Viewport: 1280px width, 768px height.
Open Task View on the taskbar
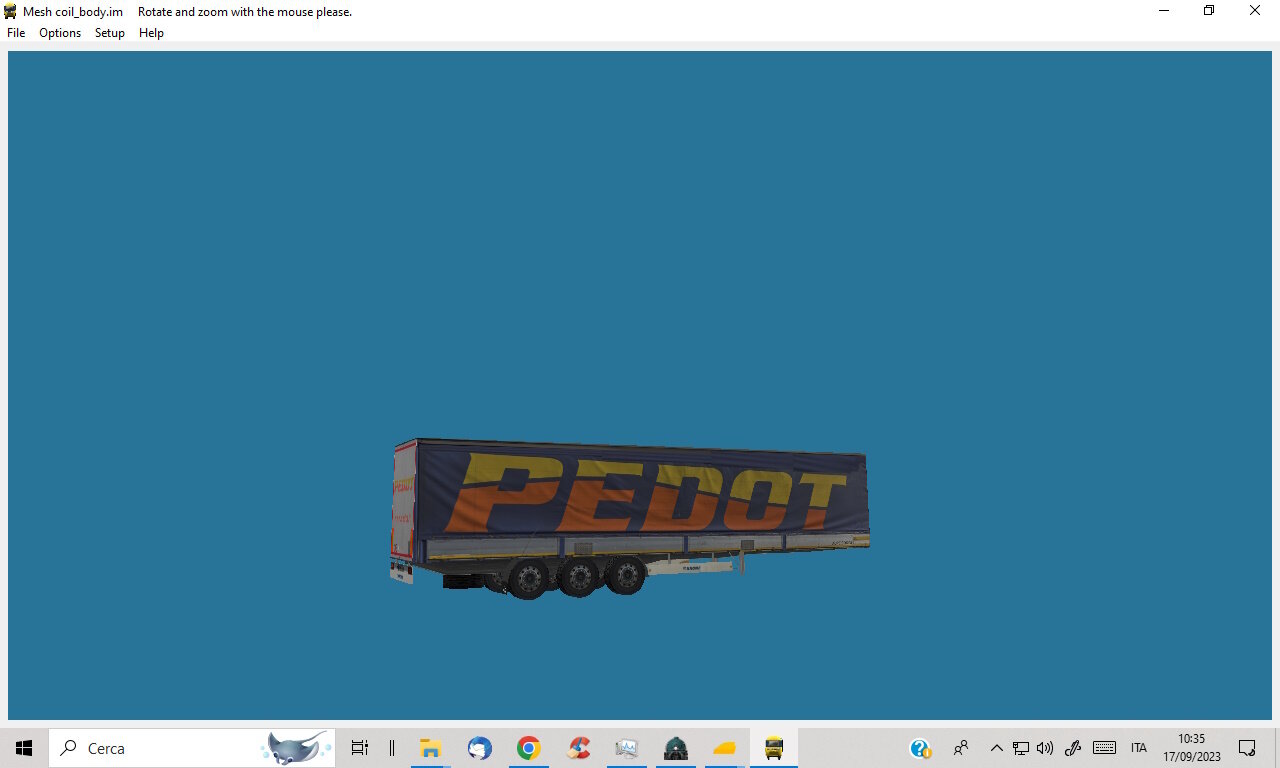tap(360, 748)
